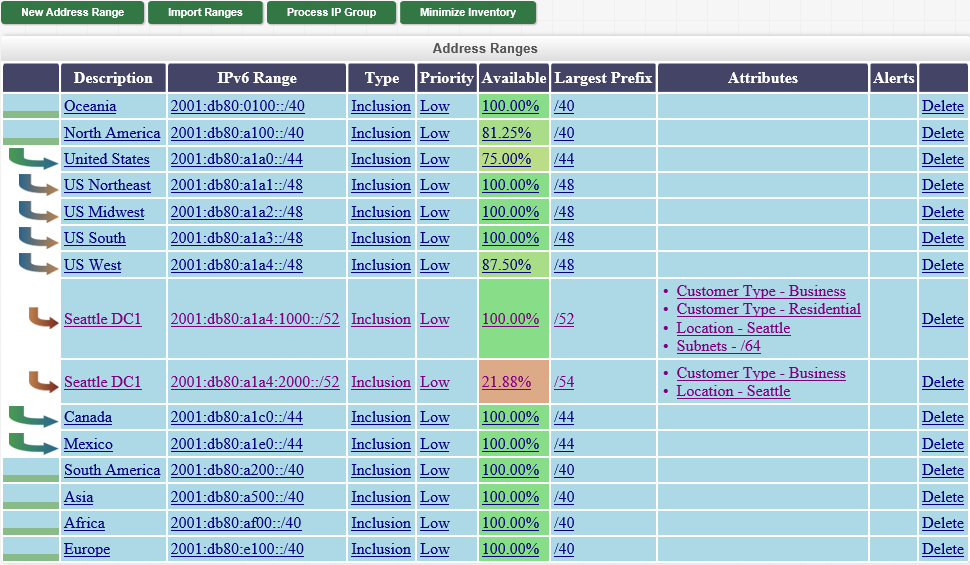The image size is (970, 565).
Task: Delete the Asia address range
Action: [x=942, y=497]
